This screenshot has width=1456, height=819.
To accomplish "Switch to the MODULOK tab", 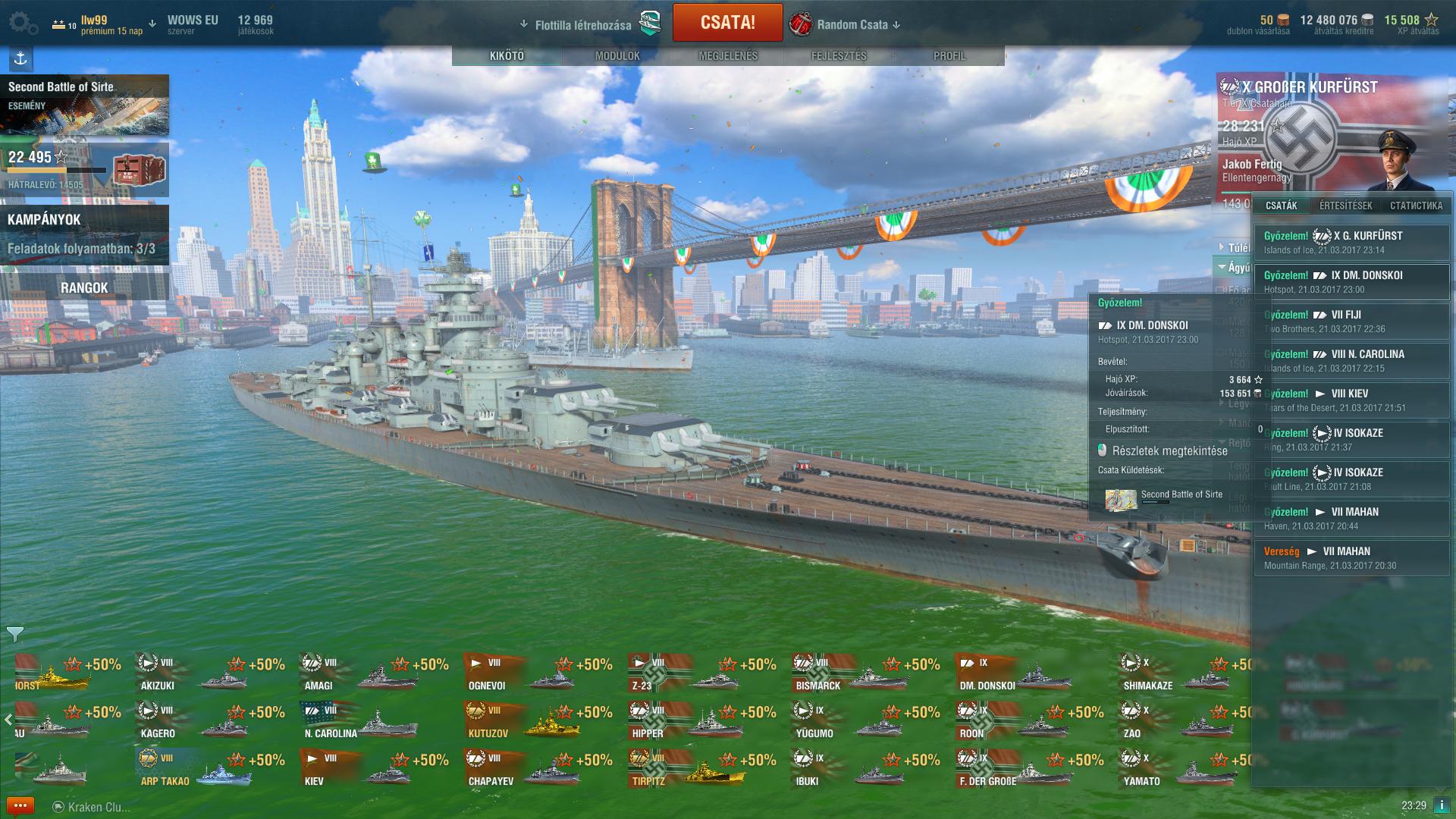I will click(x=617, y=56).
